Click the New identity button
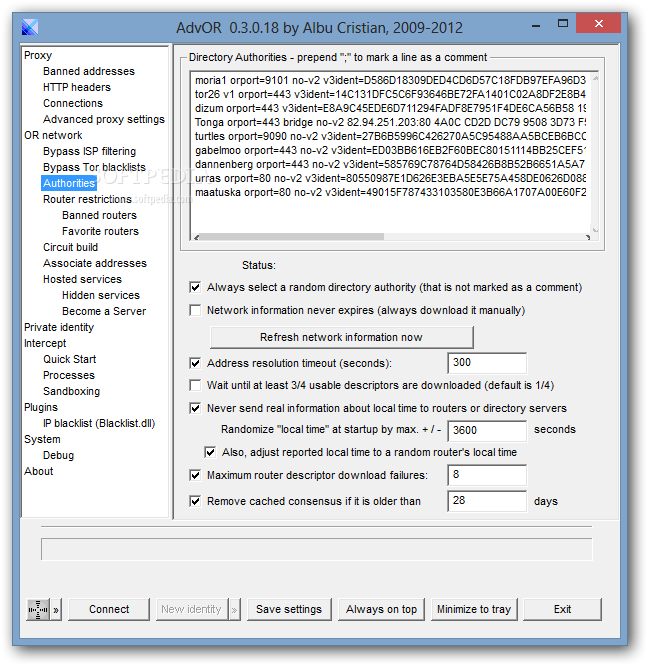Viewport: 648px width, 666px height. tap(192, 610)
